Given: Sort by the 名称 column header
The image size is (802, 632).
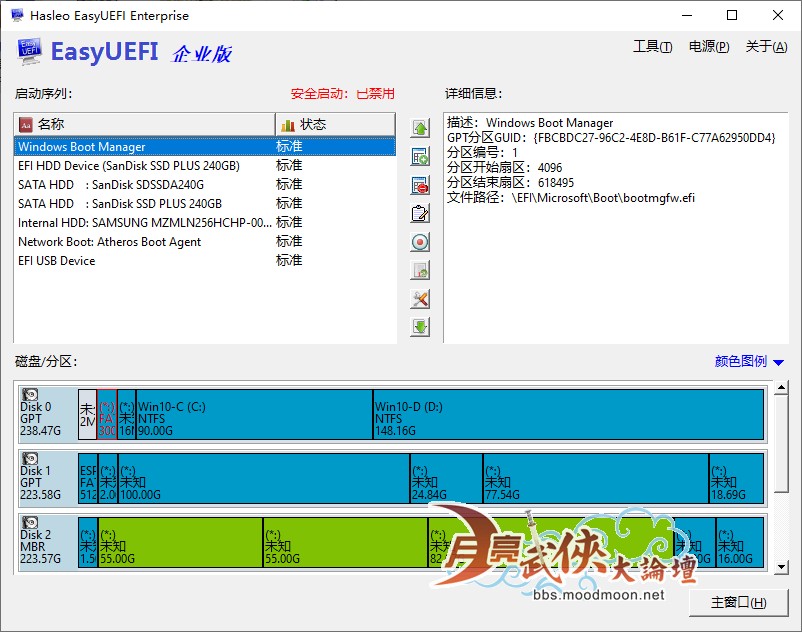Looking at the screenshot, I should tap(144, 124).
